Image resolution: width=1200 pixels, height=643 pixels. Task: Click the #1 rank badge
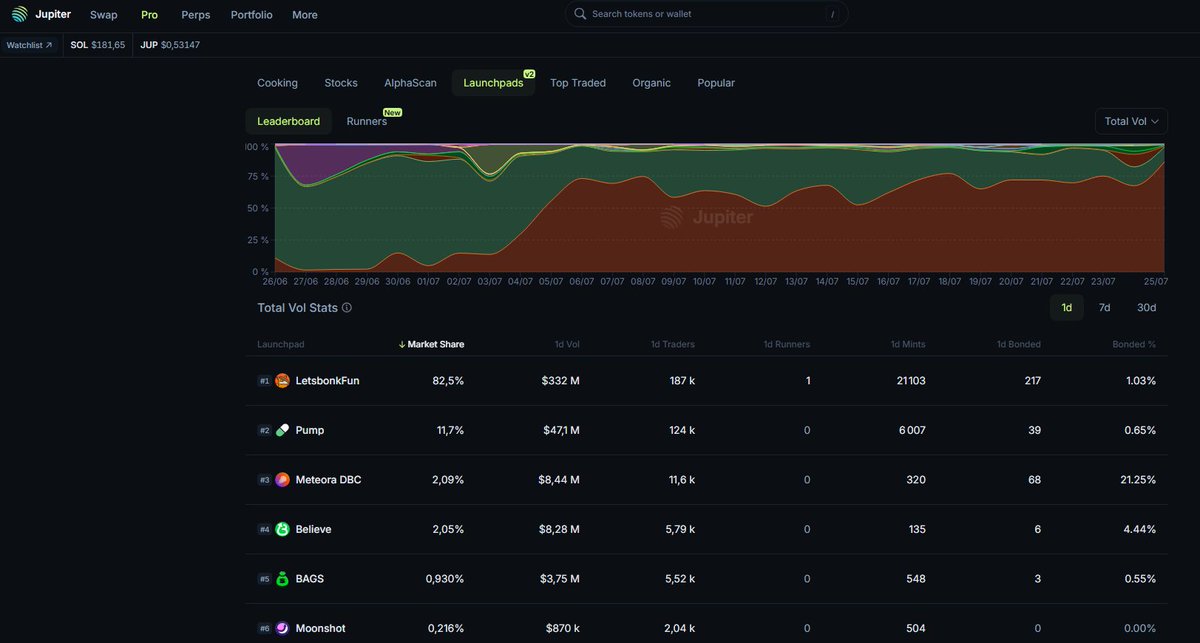264,381
